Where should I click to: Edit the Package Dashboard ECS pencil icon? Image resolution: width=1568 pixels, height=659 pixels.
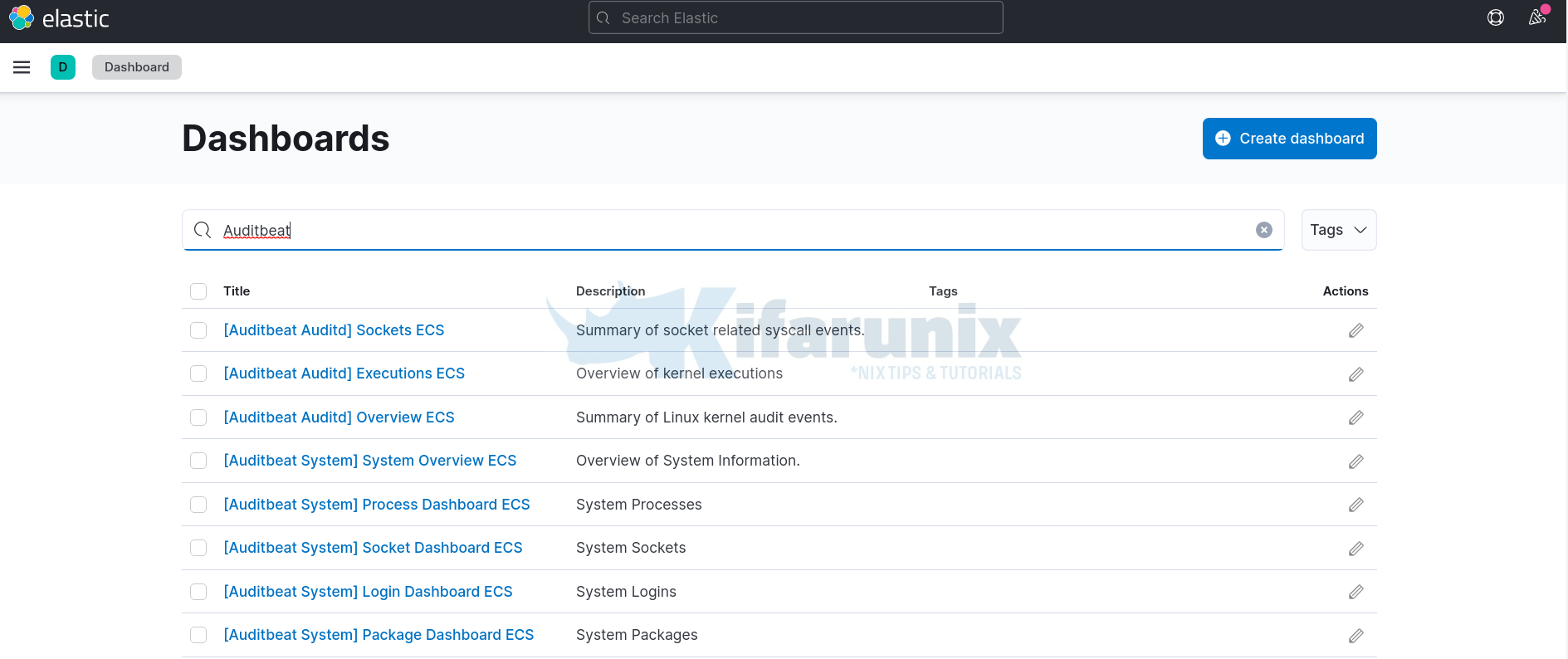(1356, 636)
